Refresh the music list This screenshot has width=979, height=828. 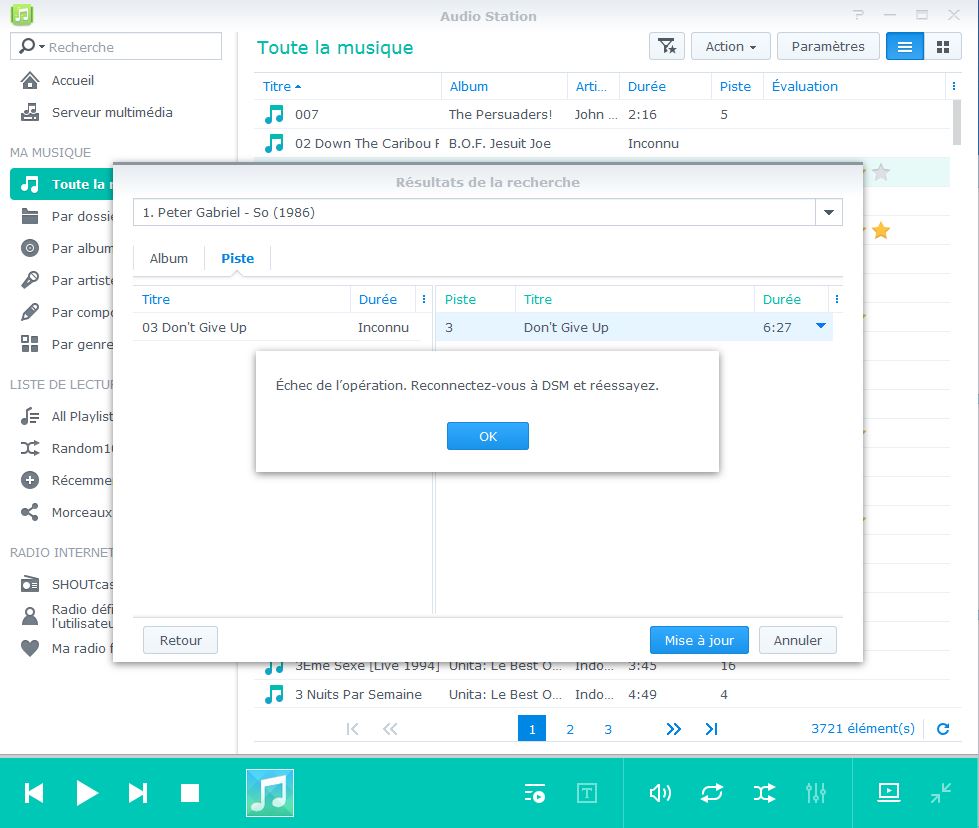click(942, 729)
